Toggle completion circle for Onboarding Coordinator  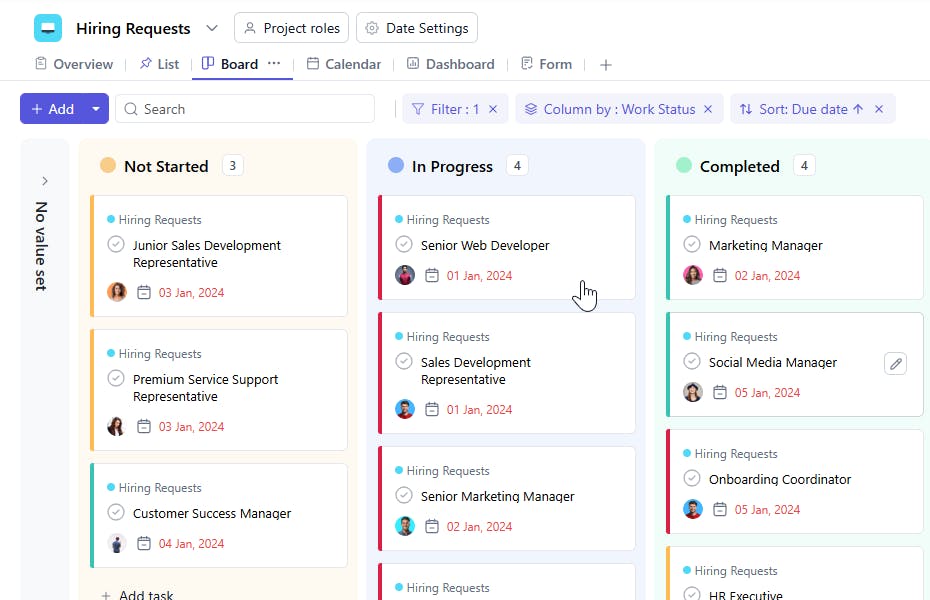click(692, 479)
